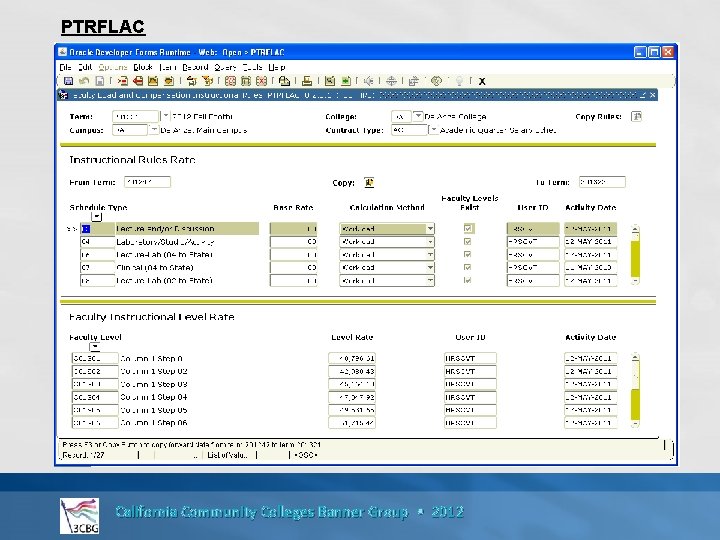Image resolution: width=720 pixels, height=540 pixels.
Task: Click Activity Date field for Clinical row
Action: [591, 267]
